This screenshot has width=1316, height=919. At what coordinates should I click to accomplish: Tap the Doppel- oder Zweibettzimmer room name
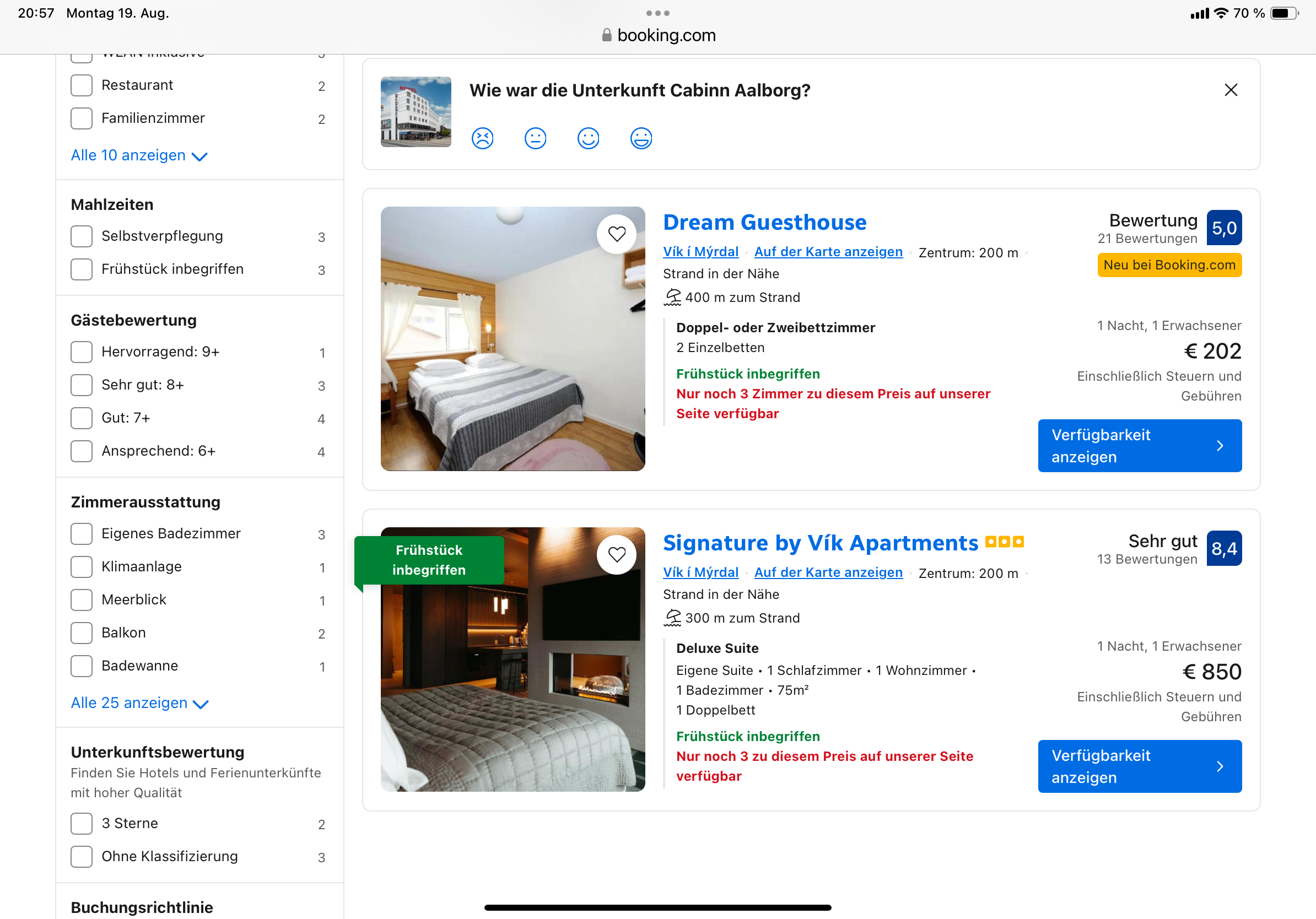775,328
